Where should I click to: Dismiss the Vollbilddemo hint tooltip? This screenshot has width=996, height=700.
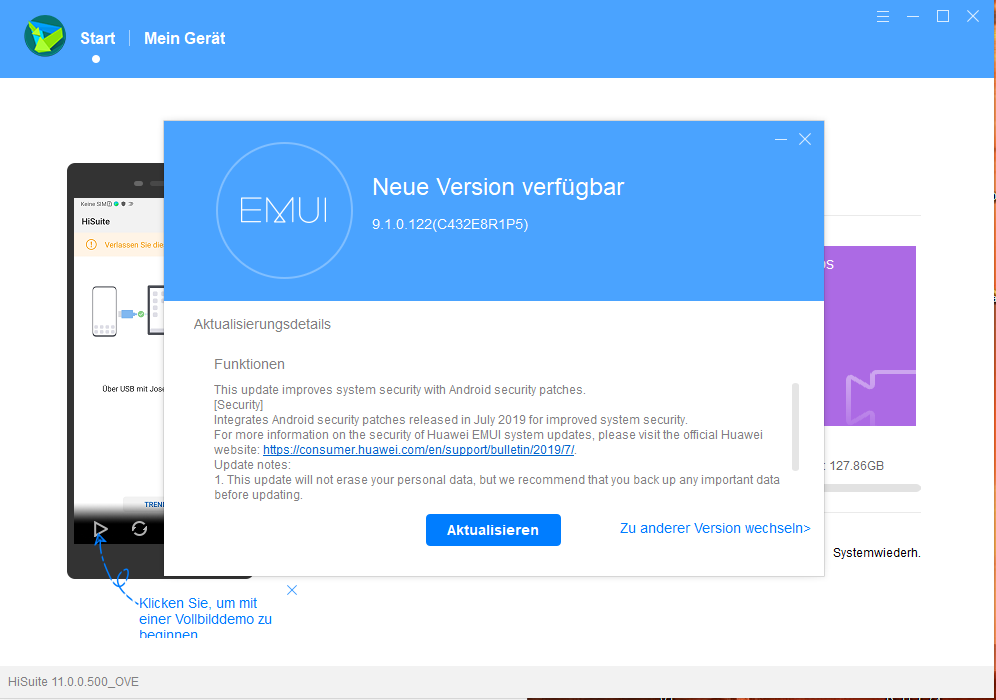(292, 590)
